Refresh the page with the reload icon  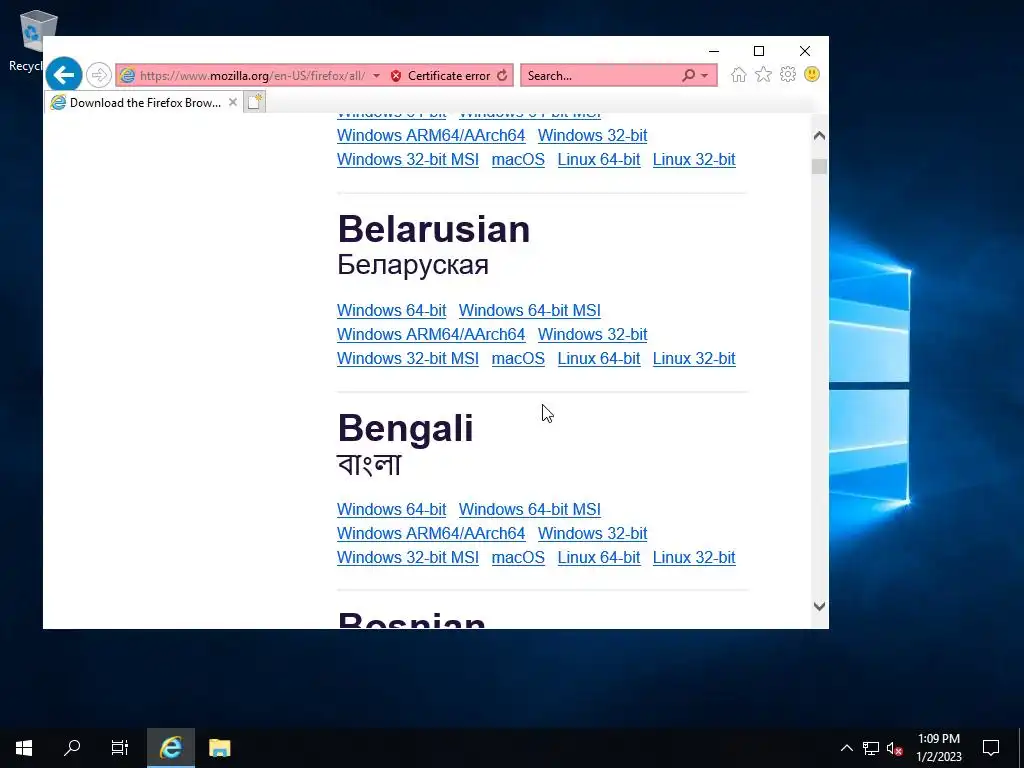pyautogui.click(x=502, y=76)
